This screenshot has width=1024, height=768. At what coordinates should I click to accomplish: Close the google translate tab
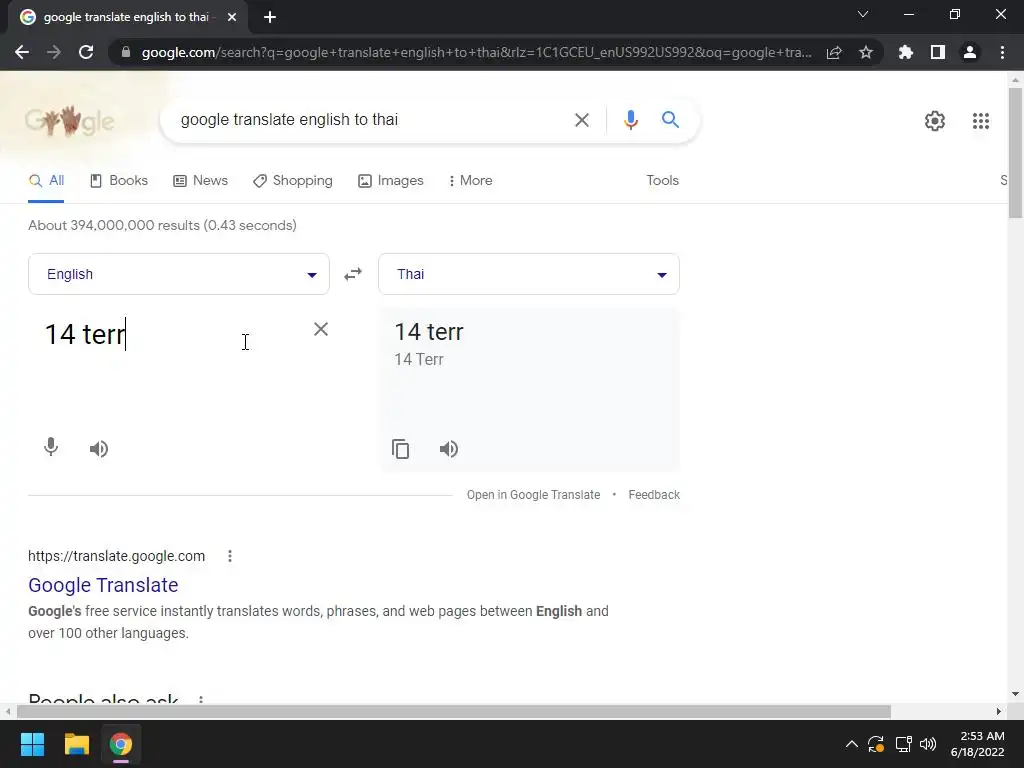232,17
